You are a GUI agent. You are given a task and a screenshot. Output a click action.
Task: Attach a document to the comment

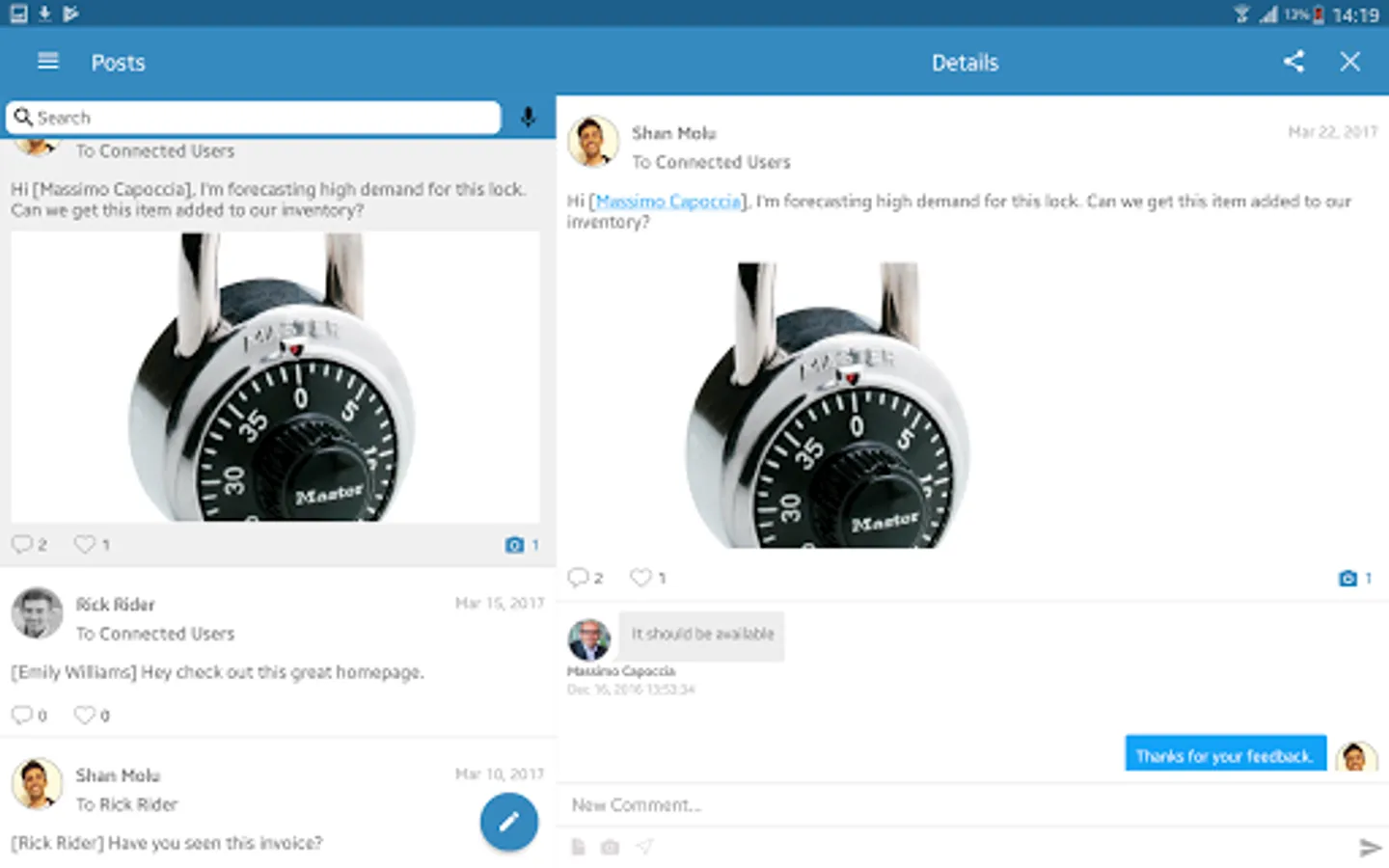click(578, 847)
